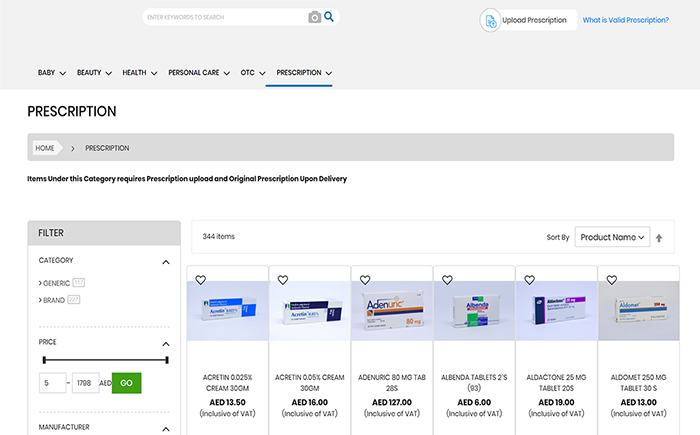This screenshot has width=700, height=435.
Task: Click the minimum price field showing 5
Action: point(53,383)
